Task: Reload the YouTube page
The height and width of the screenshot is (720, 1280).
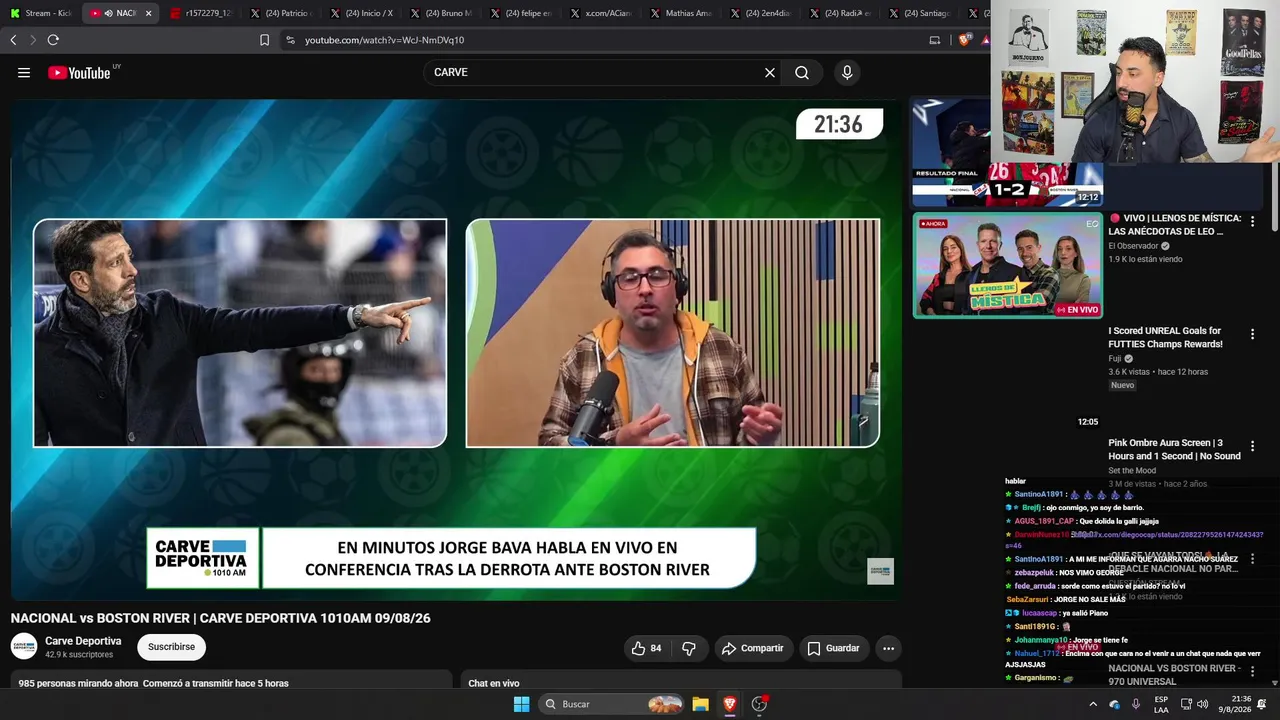Action: click(x=53, y=40)
